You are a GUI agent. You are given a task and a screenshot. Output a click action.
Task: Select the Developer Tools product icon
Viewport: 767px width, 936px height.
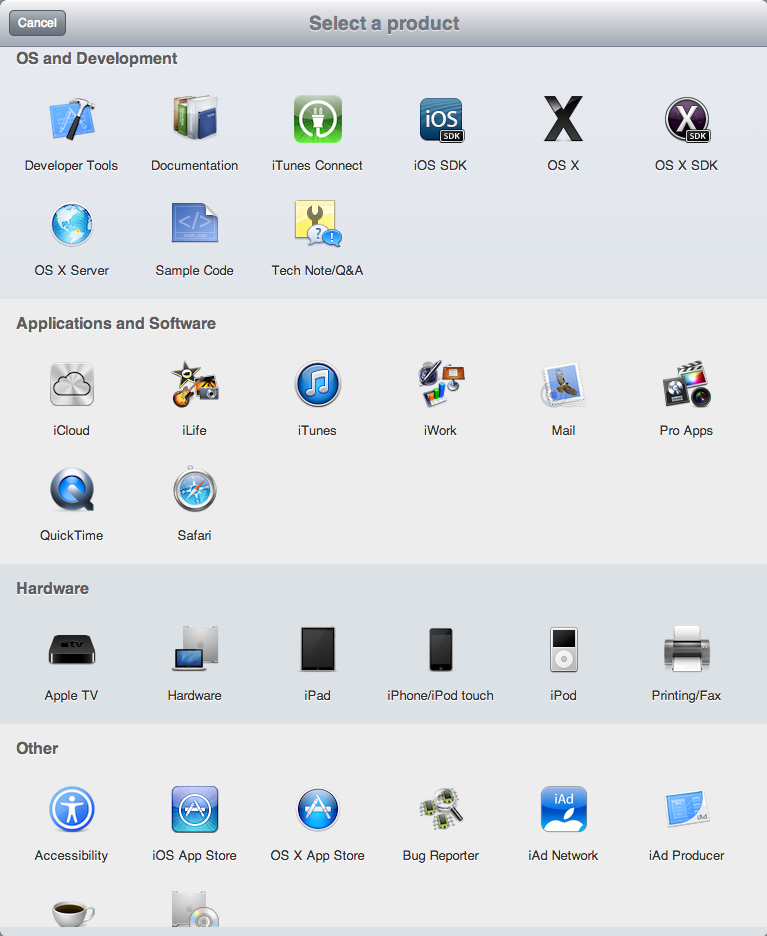click(x=72, y=119)
